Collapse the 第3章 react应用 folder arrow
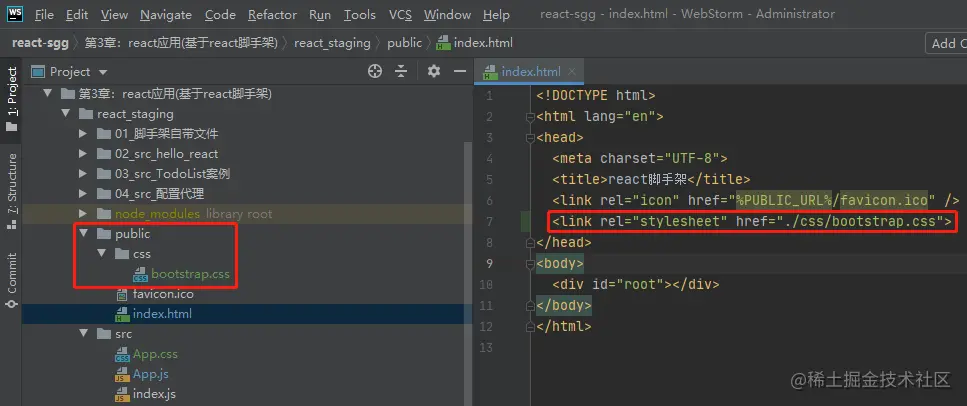Screen dimensions: 967x406 (x=47, y=94)
